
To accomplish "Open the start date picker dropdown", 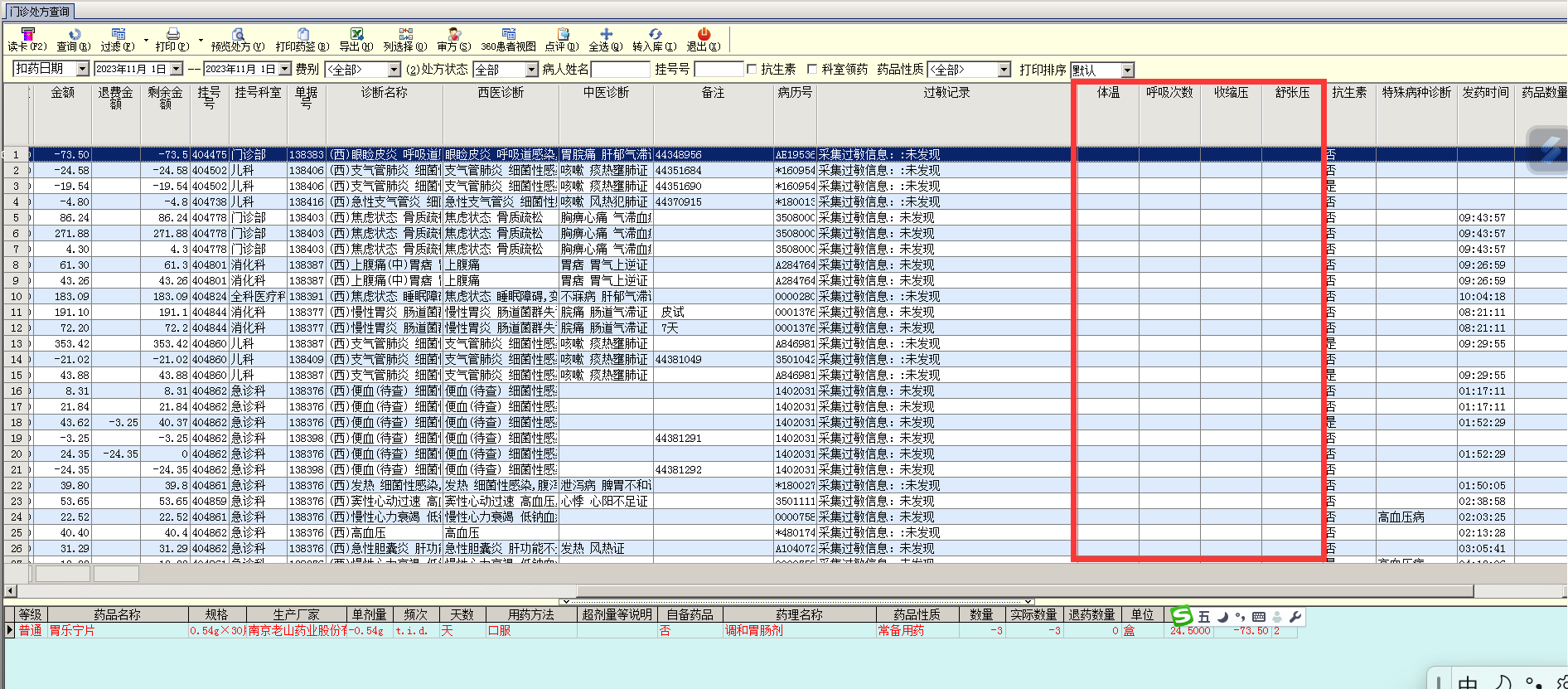I will pos(177,70).
